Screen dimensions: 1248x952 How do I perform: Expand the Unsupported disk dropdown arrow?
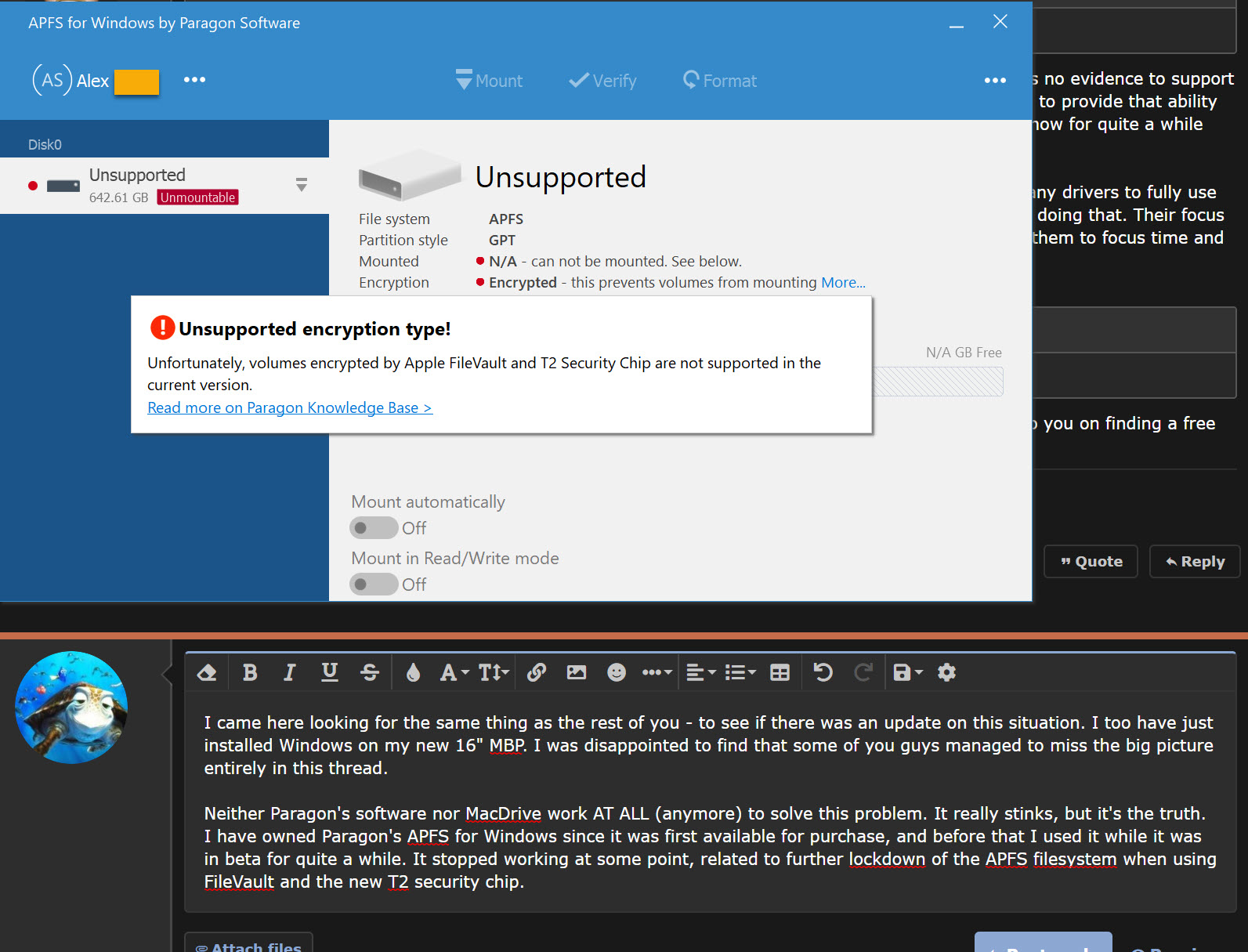coord(302,185)
